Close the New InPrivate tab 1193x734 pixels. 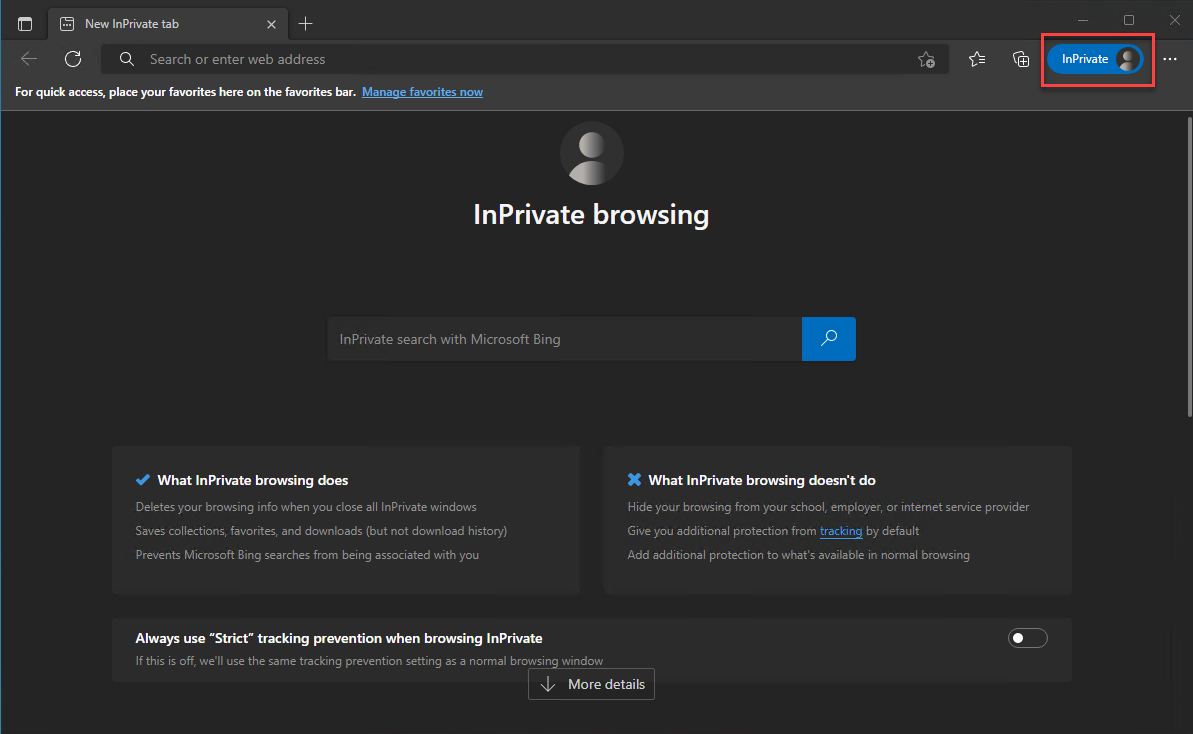pos(271,24)
